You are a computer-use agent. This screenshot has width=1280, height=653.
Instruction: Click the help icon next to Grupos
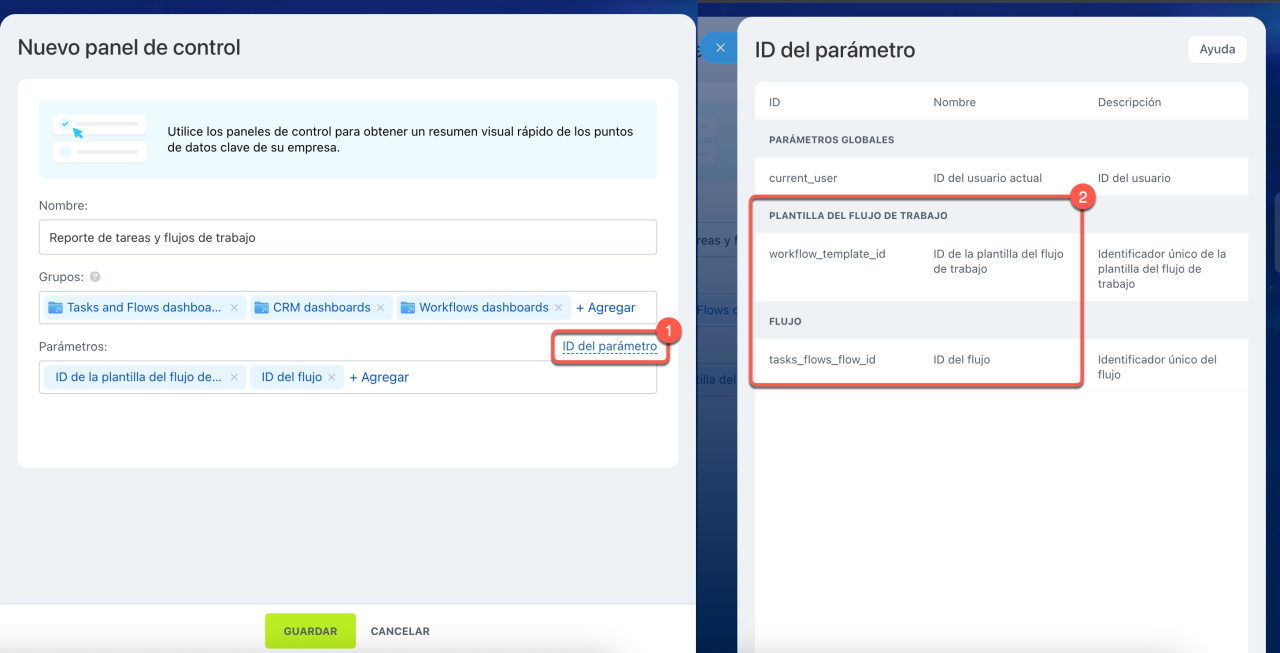click(x=95, y=277)
